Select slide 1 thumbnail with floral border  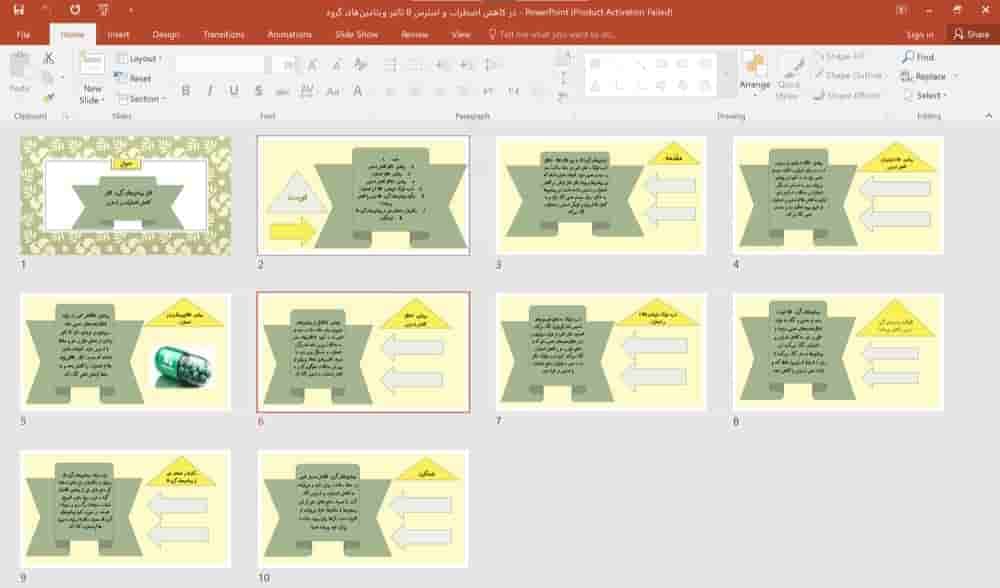[x=126, y=196]
